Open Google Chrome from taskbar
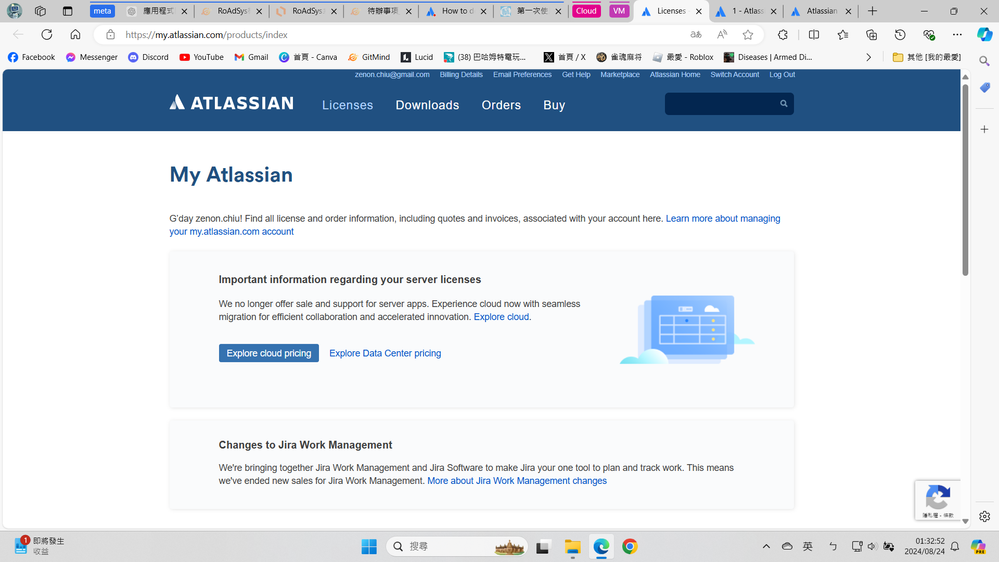999x562 pixels. tap(629, 546)
